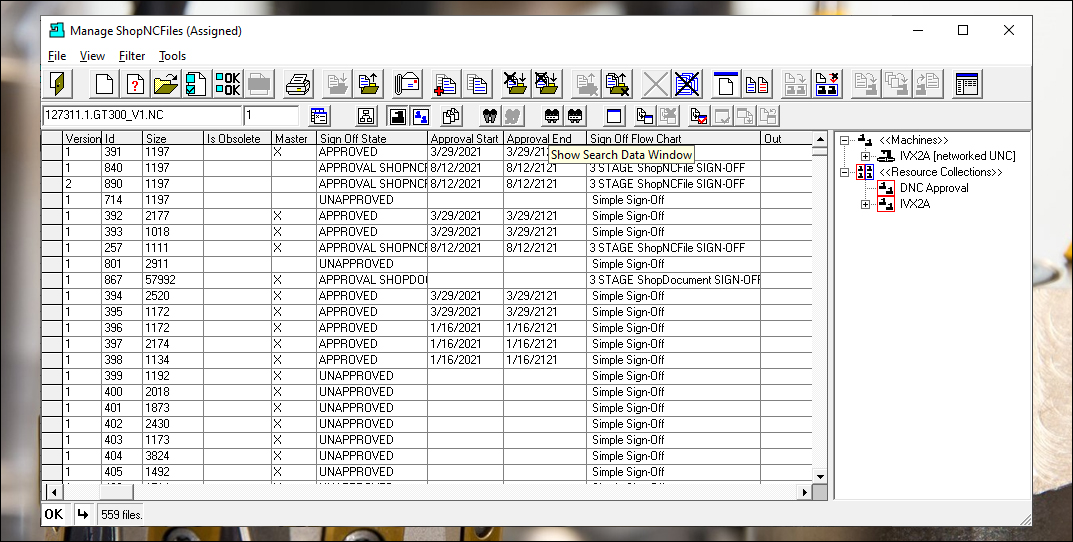The image size is (1073, 542).
Task: Click the small binoculars search icon
Action: pos(489,116)
